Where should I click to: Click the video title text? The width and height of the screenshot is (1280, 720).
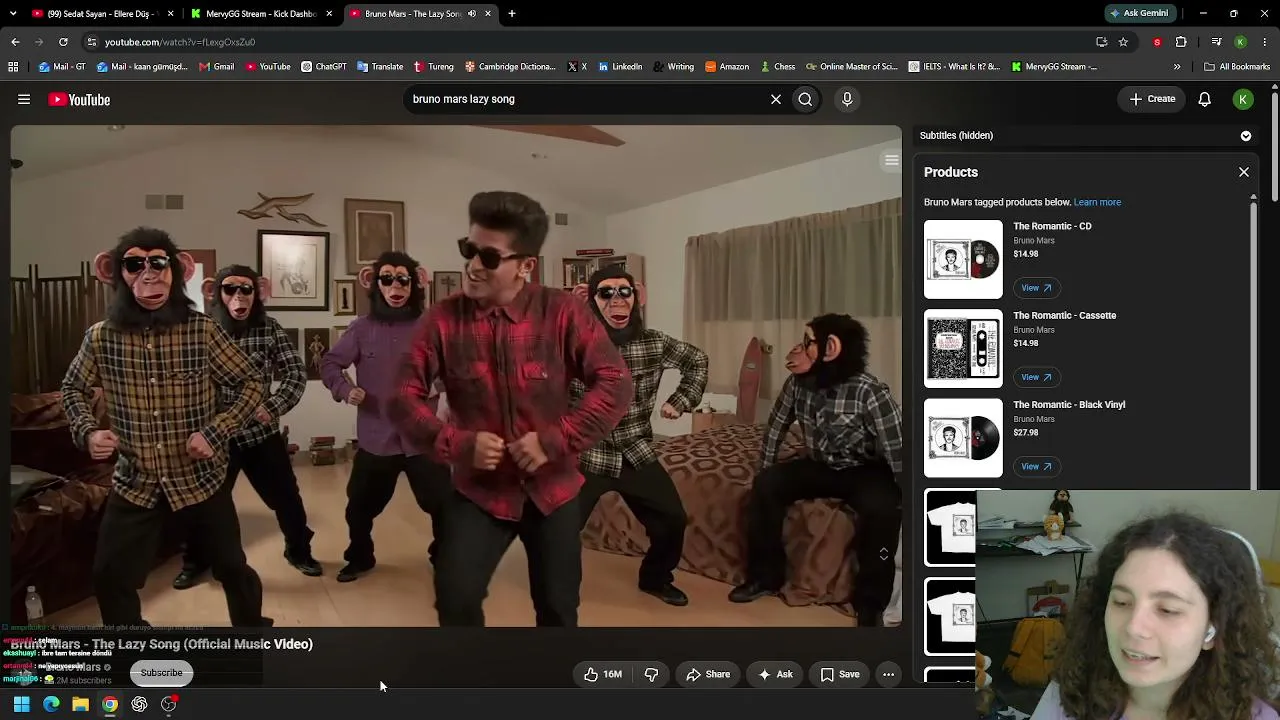162,644
